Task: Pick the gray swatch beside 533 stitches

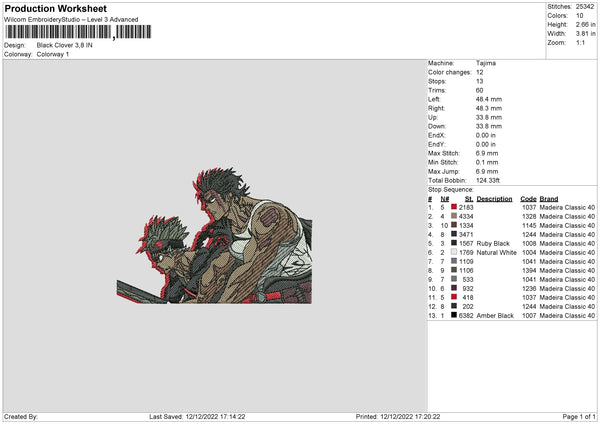Action: [454, 279]
